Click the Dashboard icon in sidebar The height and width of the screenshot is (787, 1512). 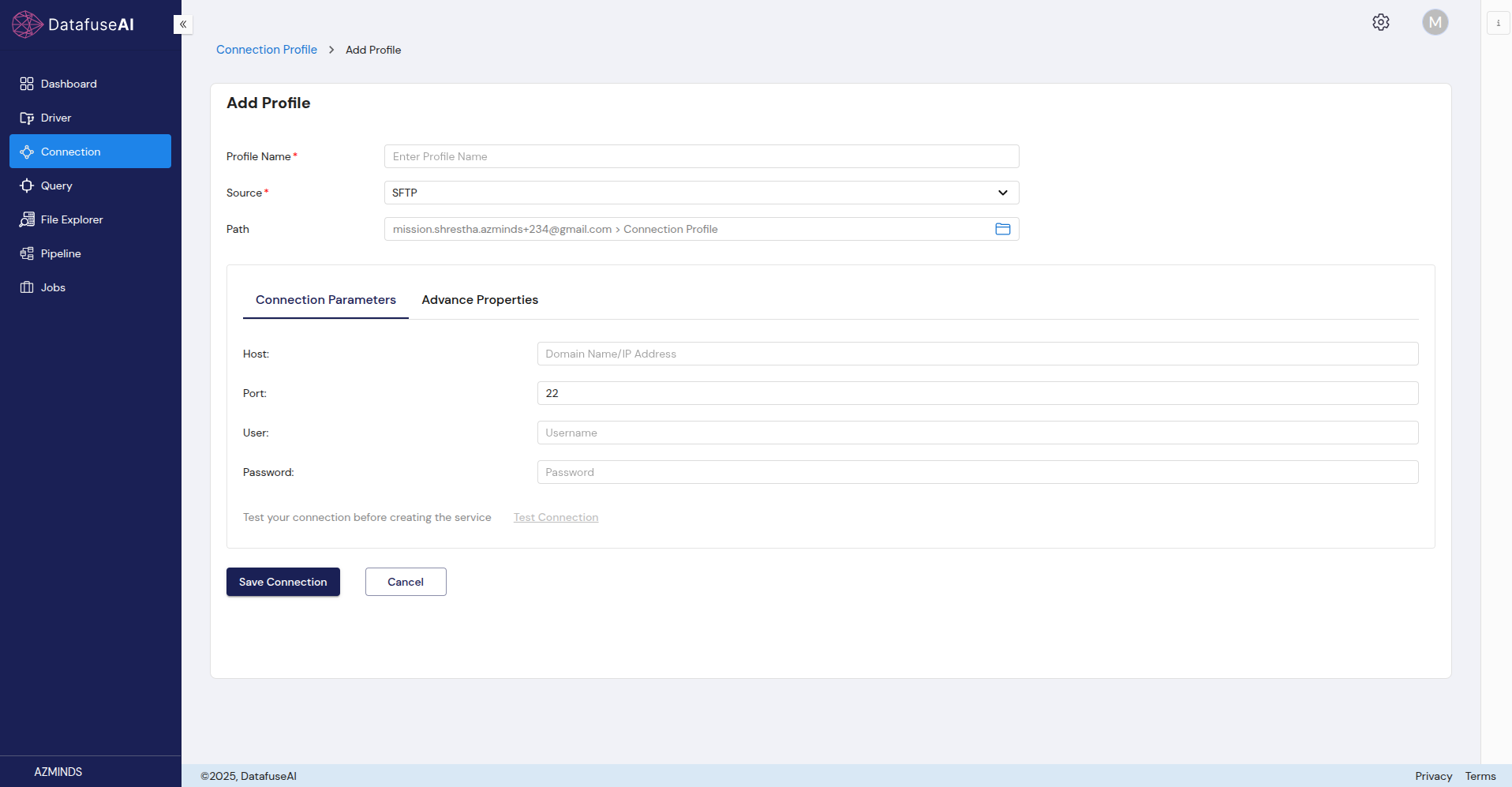pyautogui.click(x=27, y=84)
